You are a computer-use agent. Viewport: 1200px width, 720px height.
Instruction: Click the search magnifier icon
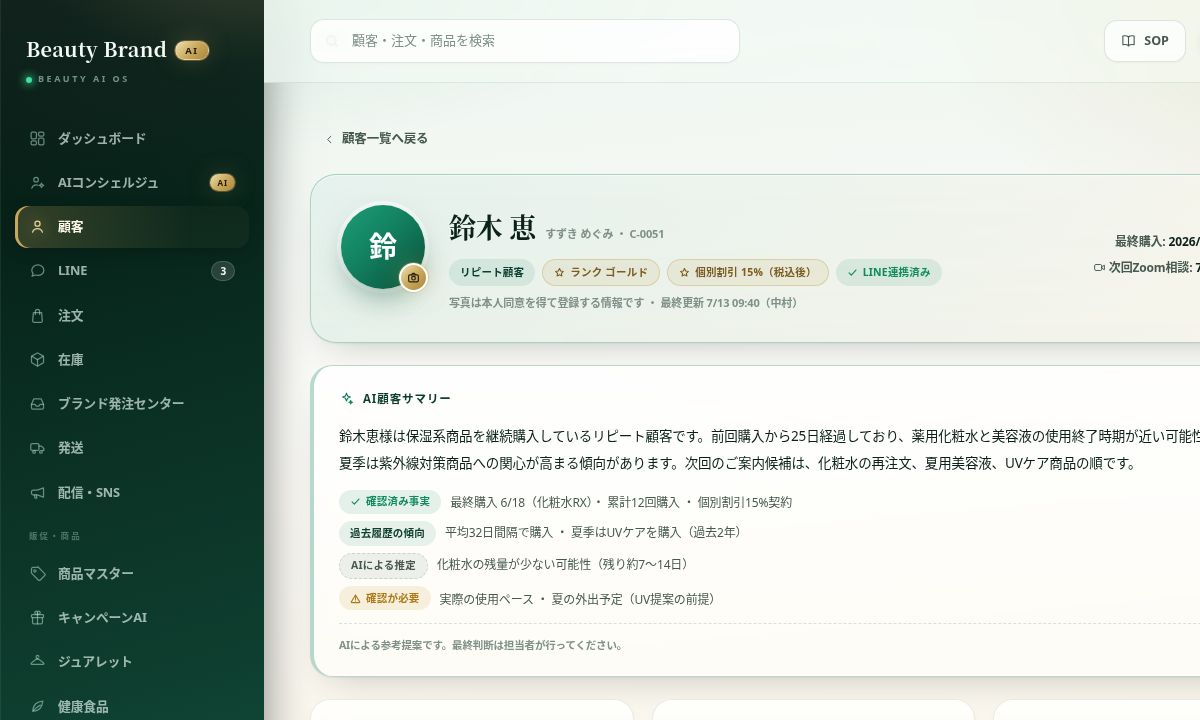(x=332, y=41)
